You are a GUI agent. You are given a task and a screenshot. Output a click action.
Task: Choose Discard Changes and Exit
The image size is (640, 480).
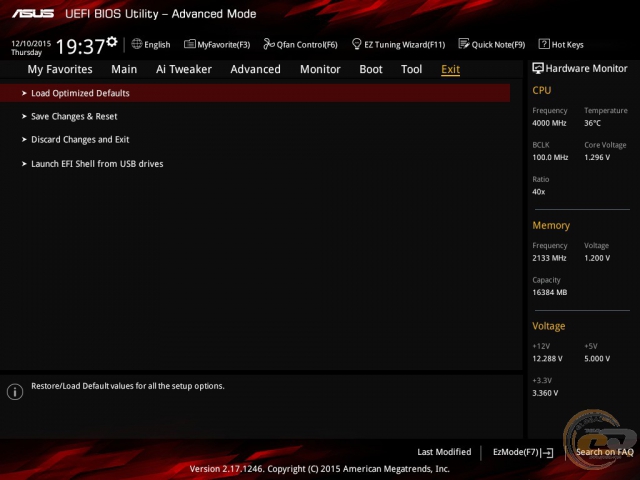pos(80,140)
